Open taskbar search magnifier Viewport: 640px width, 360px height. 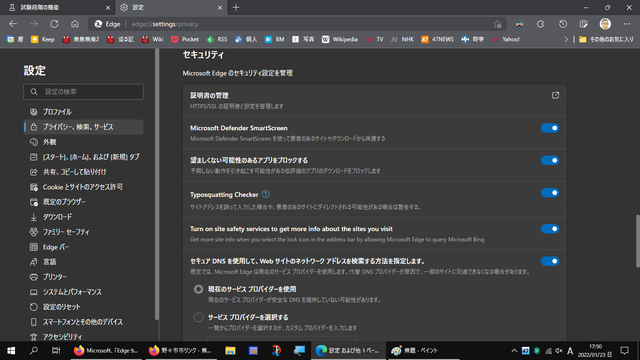click(x=34, y=350)
